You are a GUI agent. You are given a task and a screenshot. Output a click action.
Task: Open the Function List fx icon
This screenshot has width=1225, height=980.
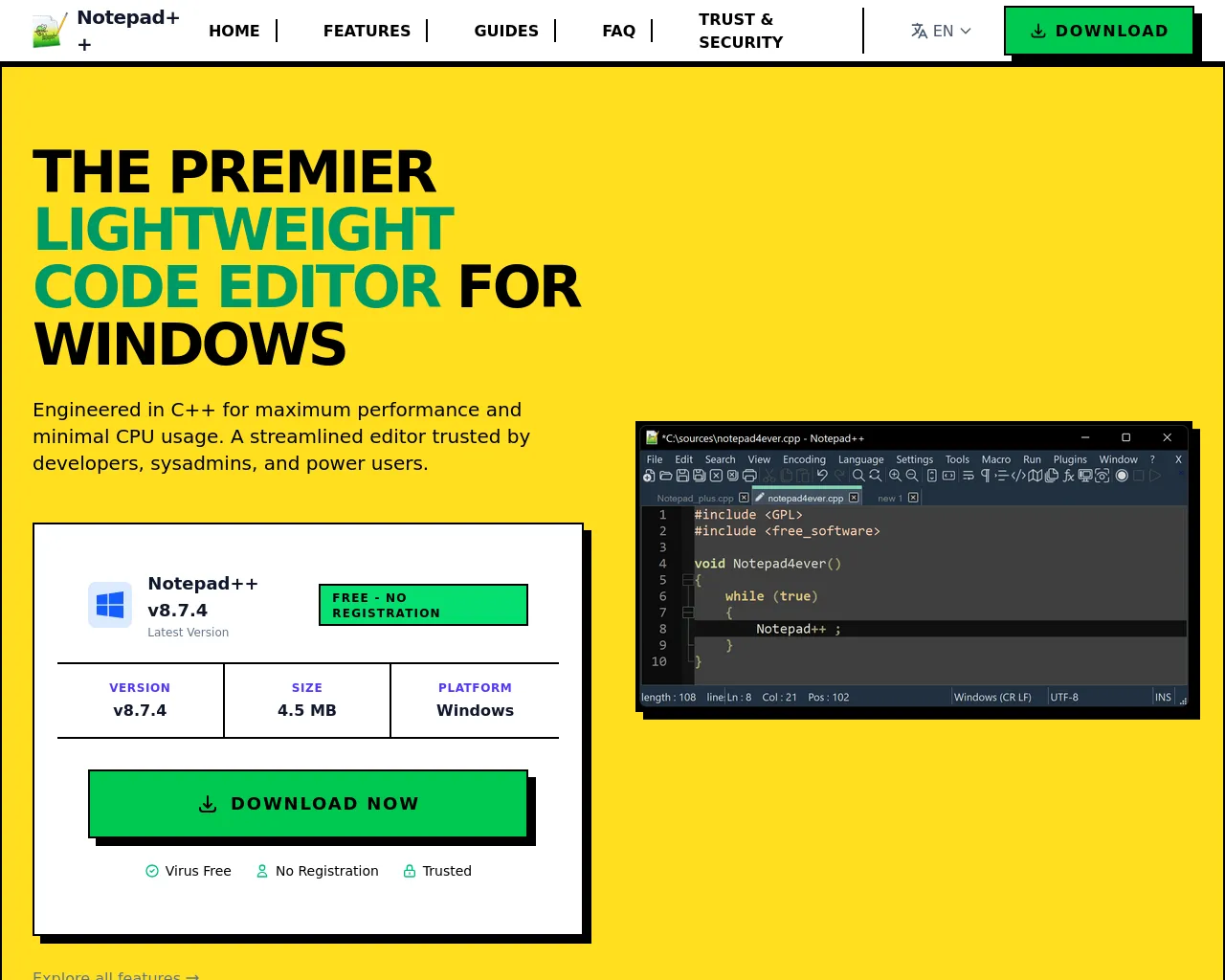point(1069,476)
